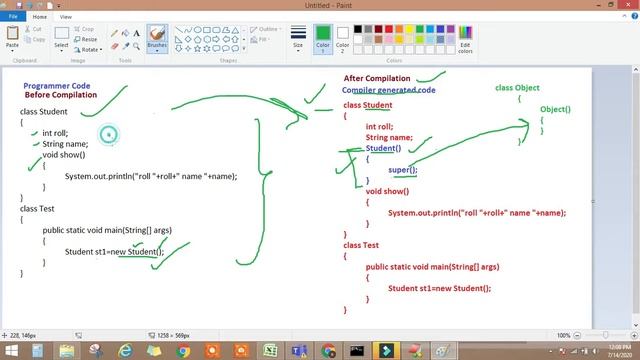Choose the Right triangle shape
This screenshot has height=360, width=640.
(179, 40)
